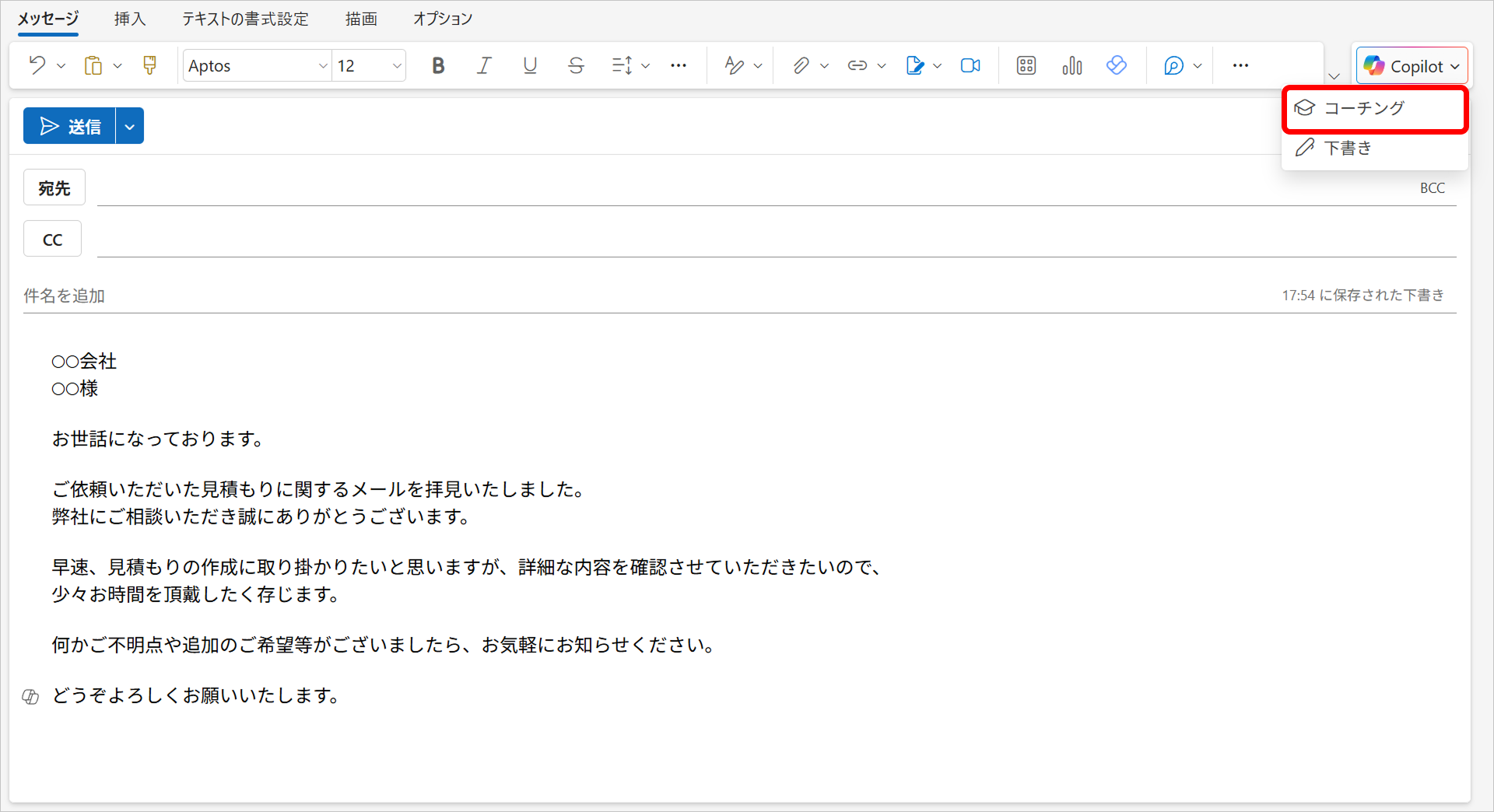Viewport: 1494px width, 812px height.
Task: Choose 下書き in the Copilot menu
Action: 1348,148
